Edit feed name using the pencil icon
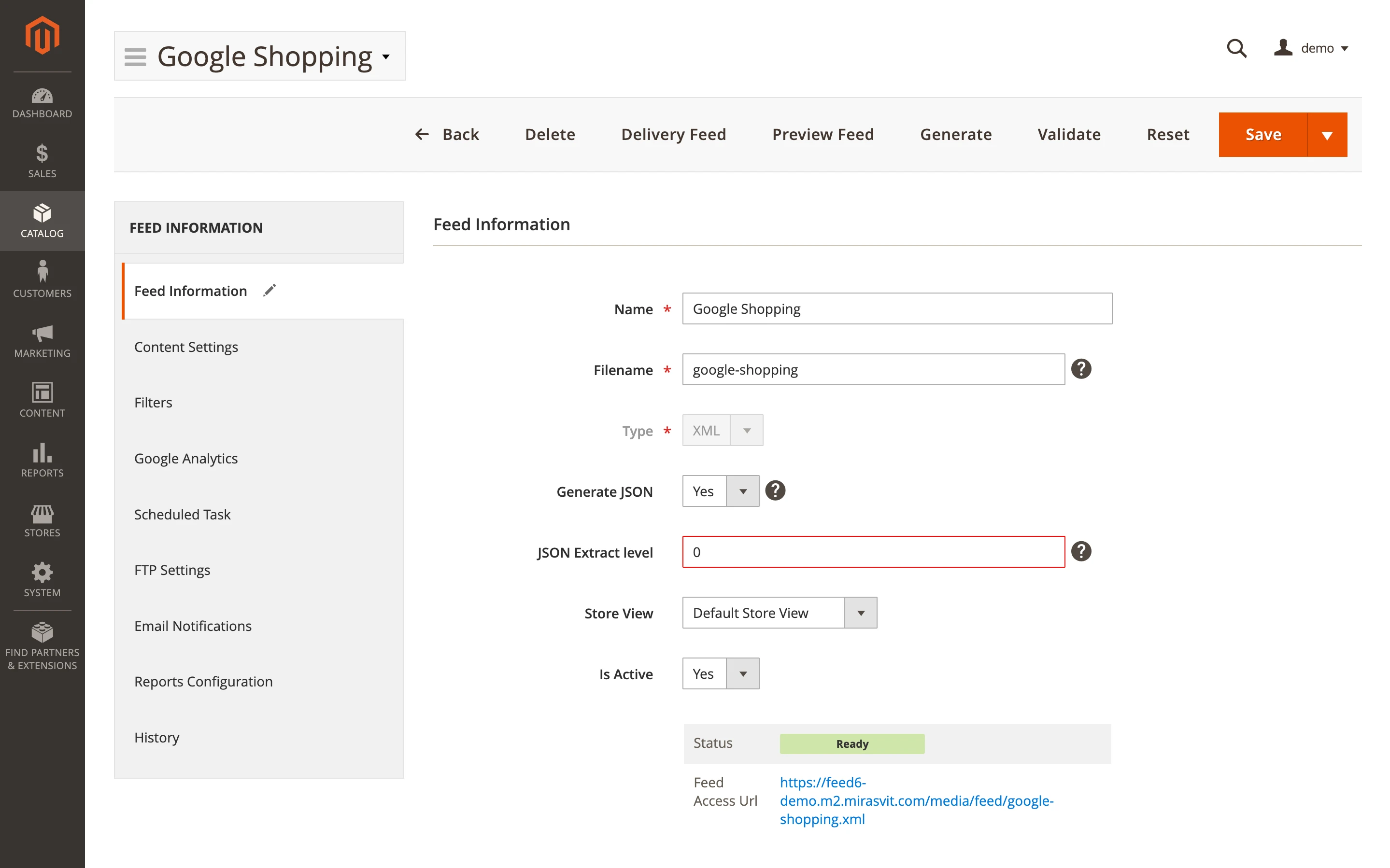Screen dimensions: 1390x868 pos(269,290)
